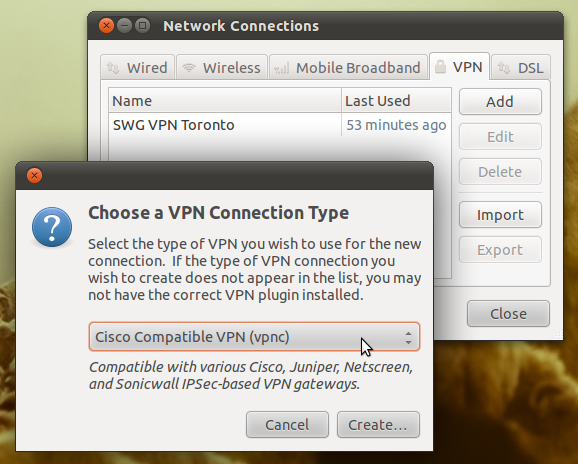Click the lock icon on VPN tab

440,67
